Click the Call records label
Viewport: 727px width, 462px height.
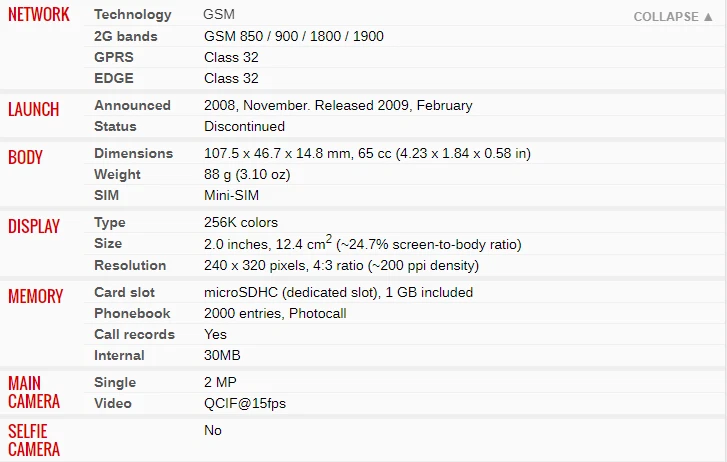click(134, 334)
